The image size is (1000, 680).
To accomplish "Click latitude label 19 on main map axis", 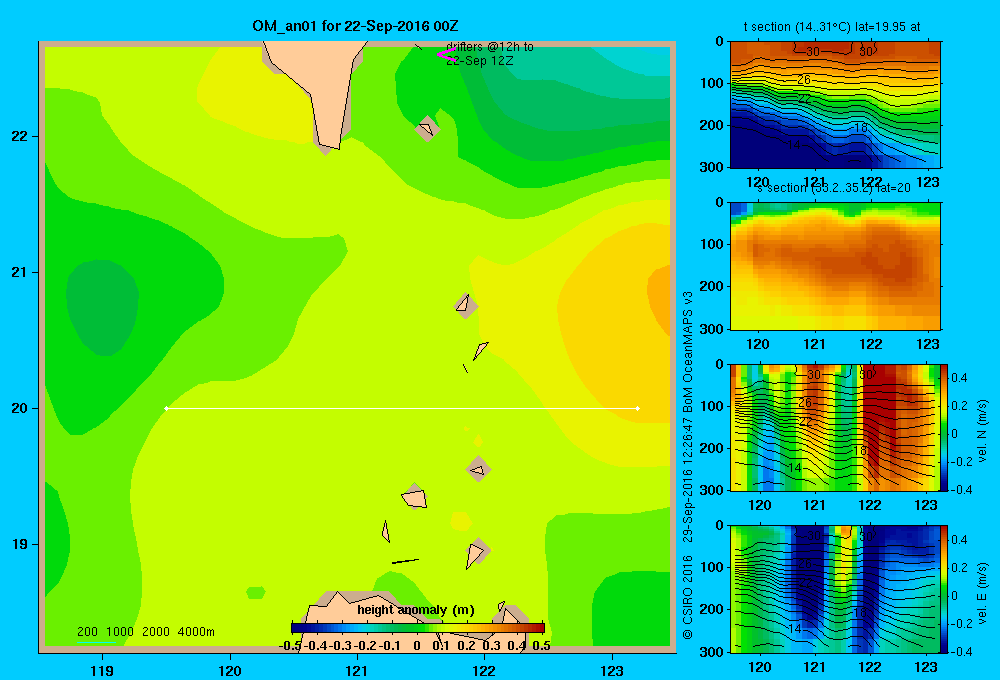I will coord(19,544).
